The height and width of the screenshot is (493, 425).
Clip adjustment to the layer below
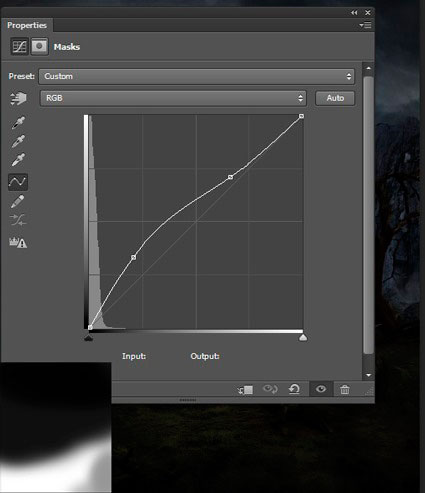(x=245, y=389)
